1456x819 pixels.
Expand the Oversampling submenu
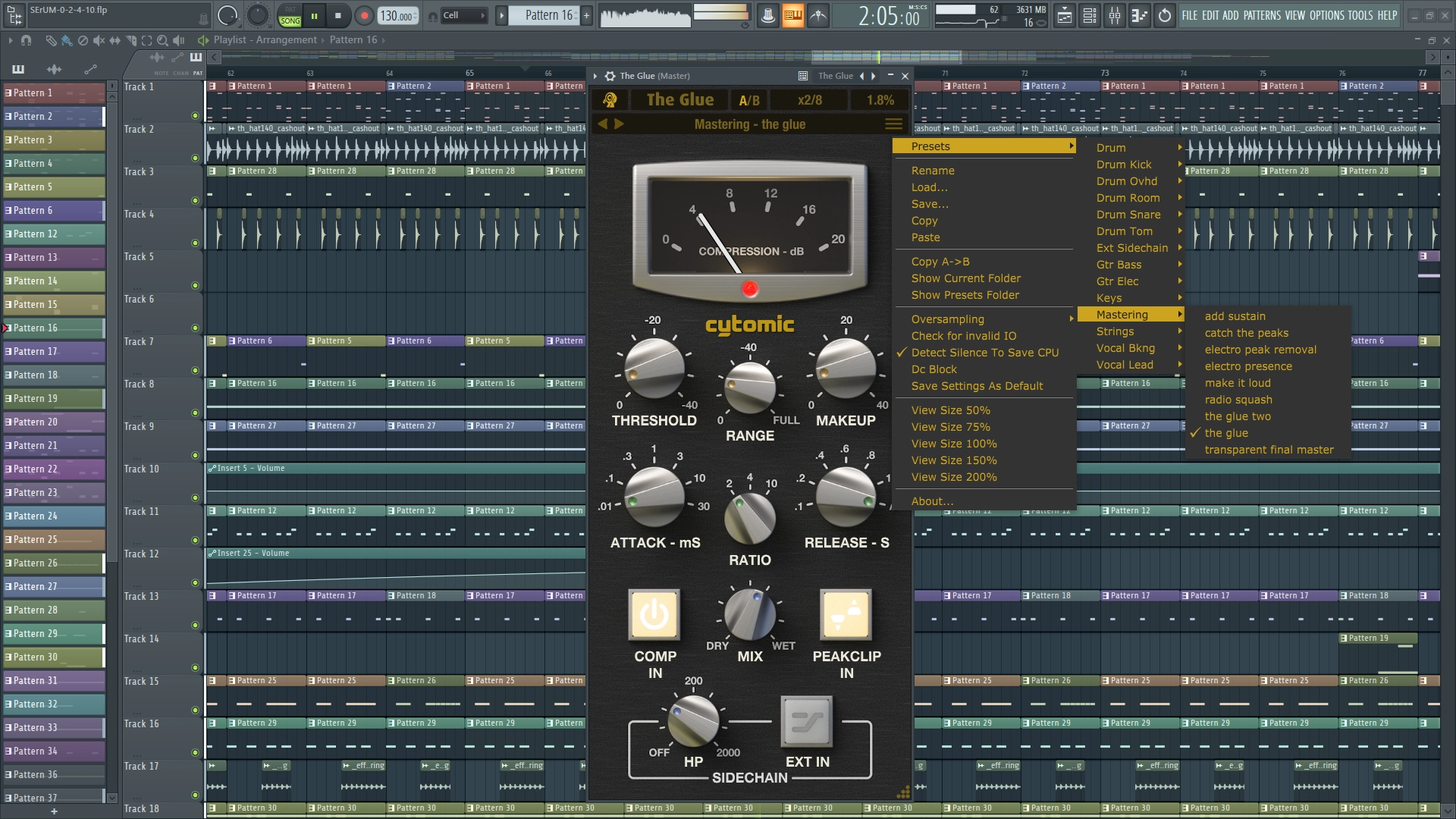tap(985, 319)
